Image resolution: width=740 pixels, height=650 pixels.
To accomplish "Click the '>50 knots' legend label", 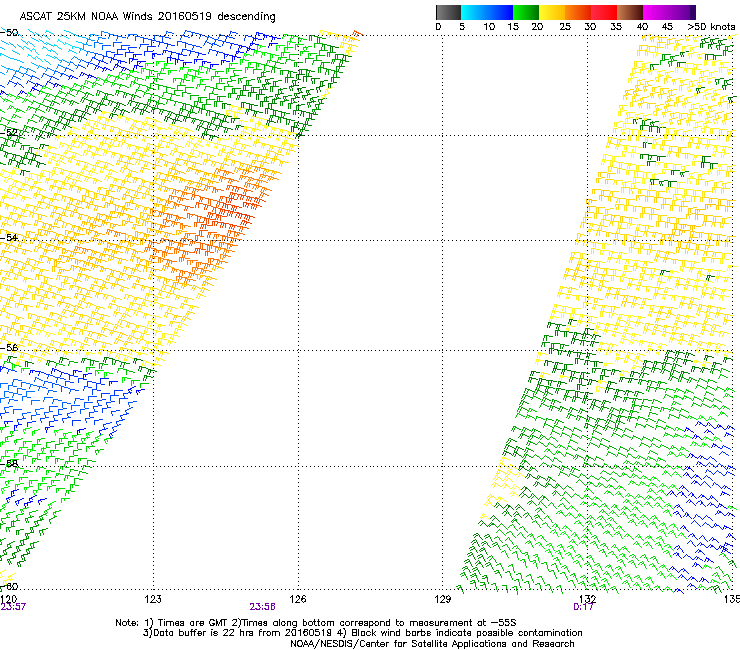I will 711,27.
